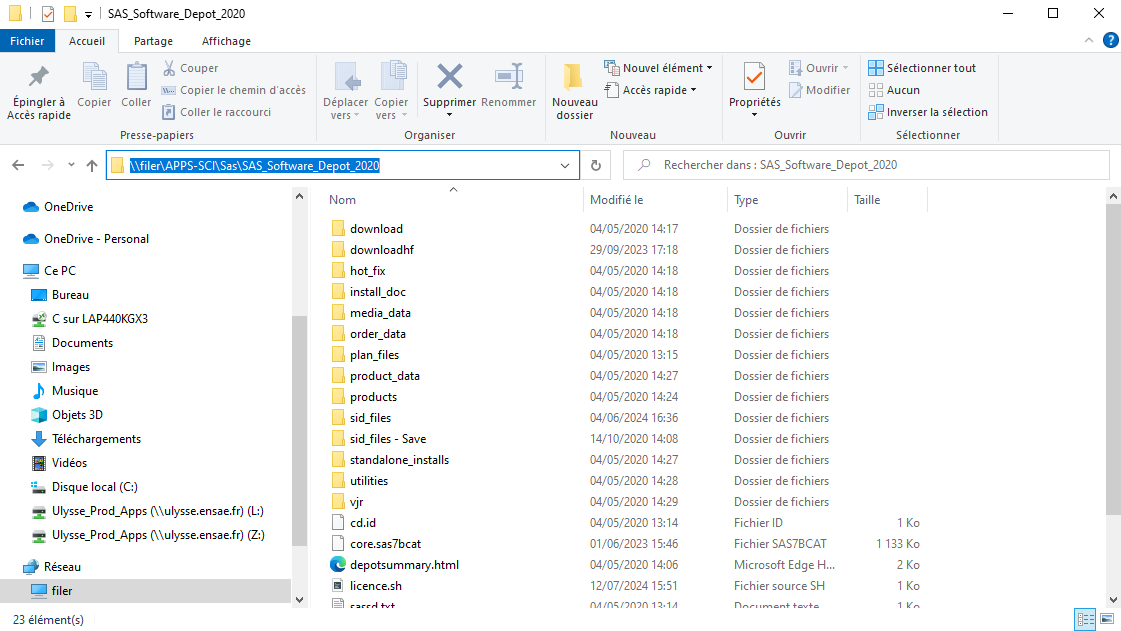Click Aucun to deselect all
The image size is (1121, 631).
pyautogui.click(x=894, y=90)
